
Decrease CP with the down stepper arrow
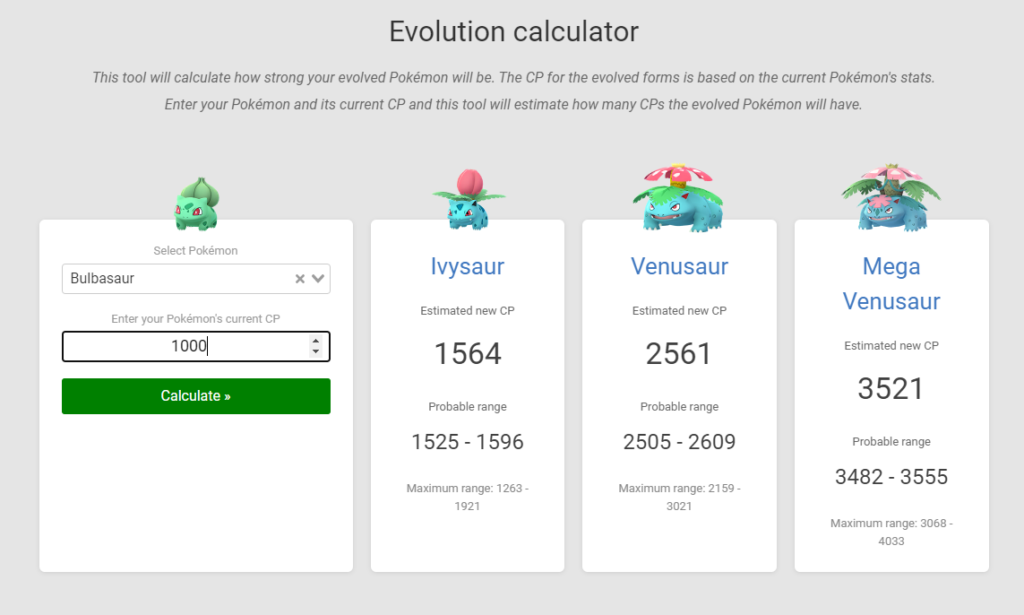(316, 352)
